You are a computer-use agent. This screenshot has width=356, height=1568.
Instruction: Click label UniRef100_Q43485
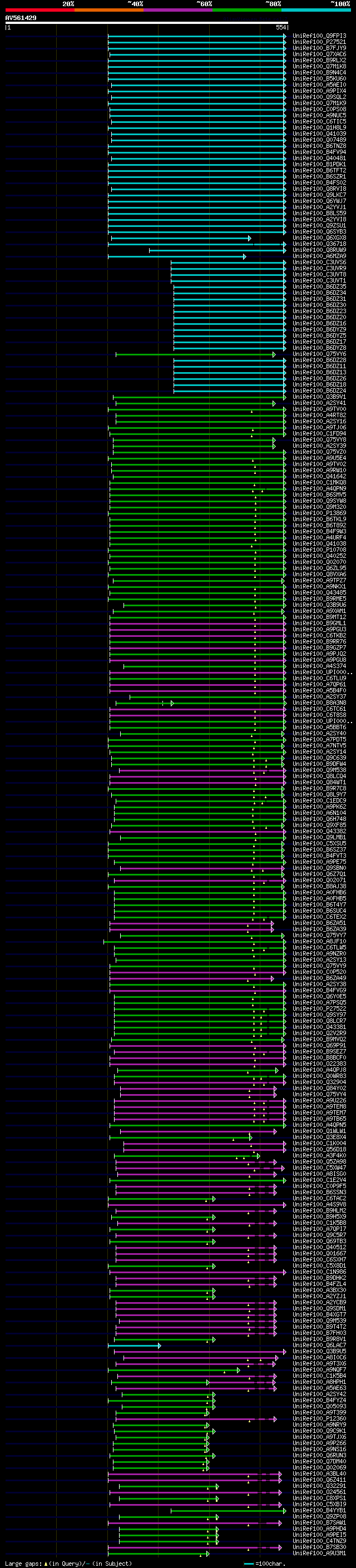pyautogui.click(x=319, y=593)
